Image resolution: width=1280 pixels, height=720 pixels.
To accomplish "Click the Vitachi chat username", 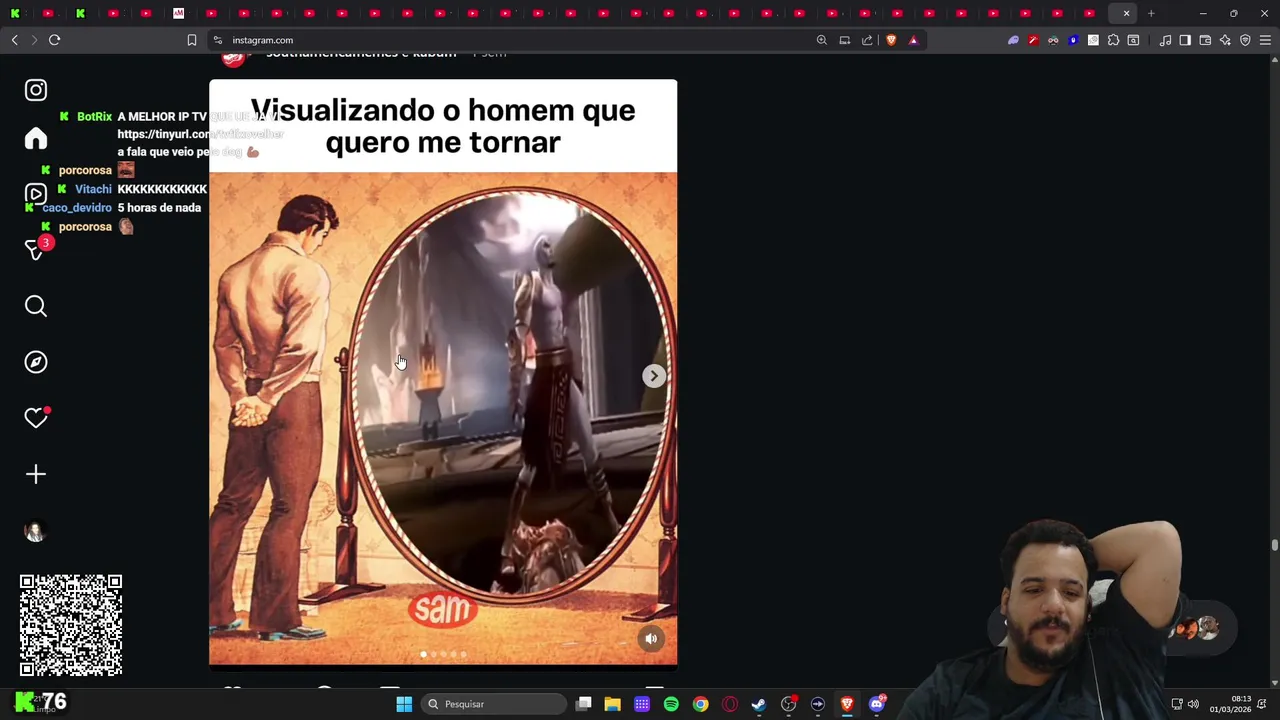I will (x=93, y=189).
